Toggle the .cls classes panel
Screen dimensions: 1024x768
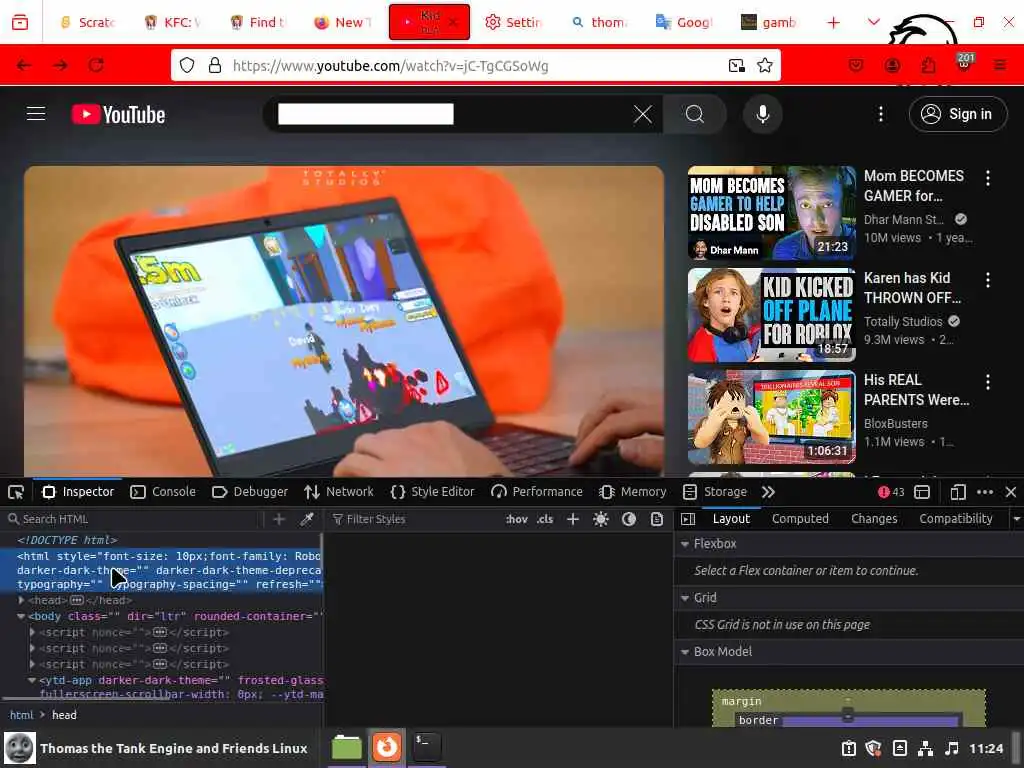(545, 519)
